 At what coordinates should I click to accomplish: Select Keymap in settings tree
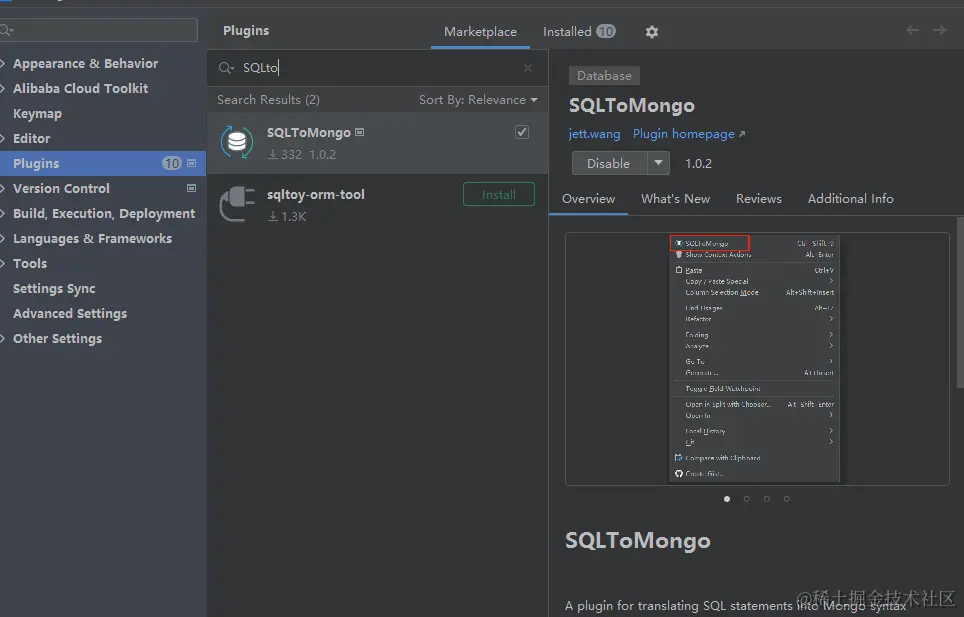tap(38, 114)
